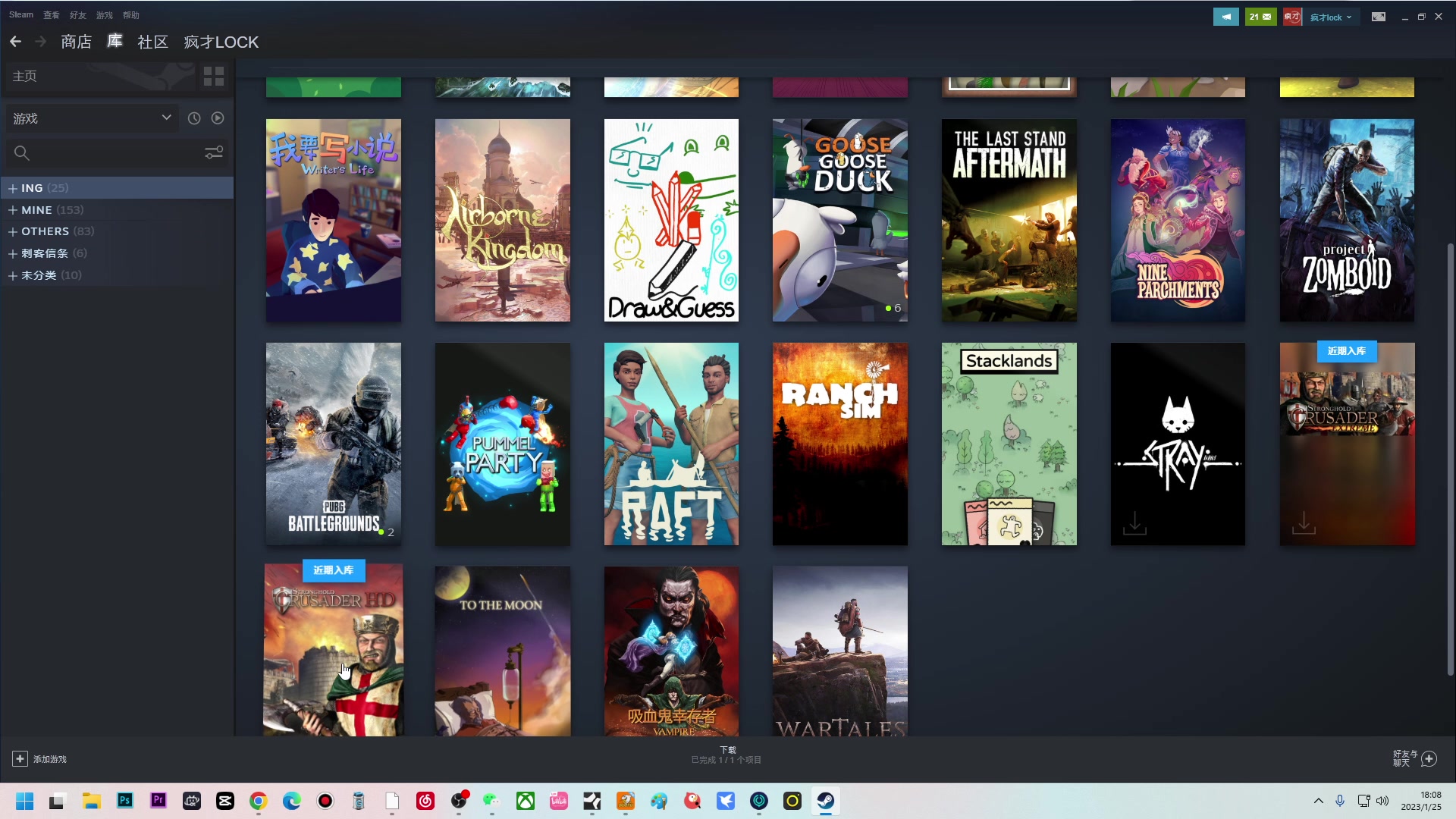This screenshot has width=1456, height=819.
Task: Open Microsoft Edge from taskbar
Action: click(x=292, y=801)
